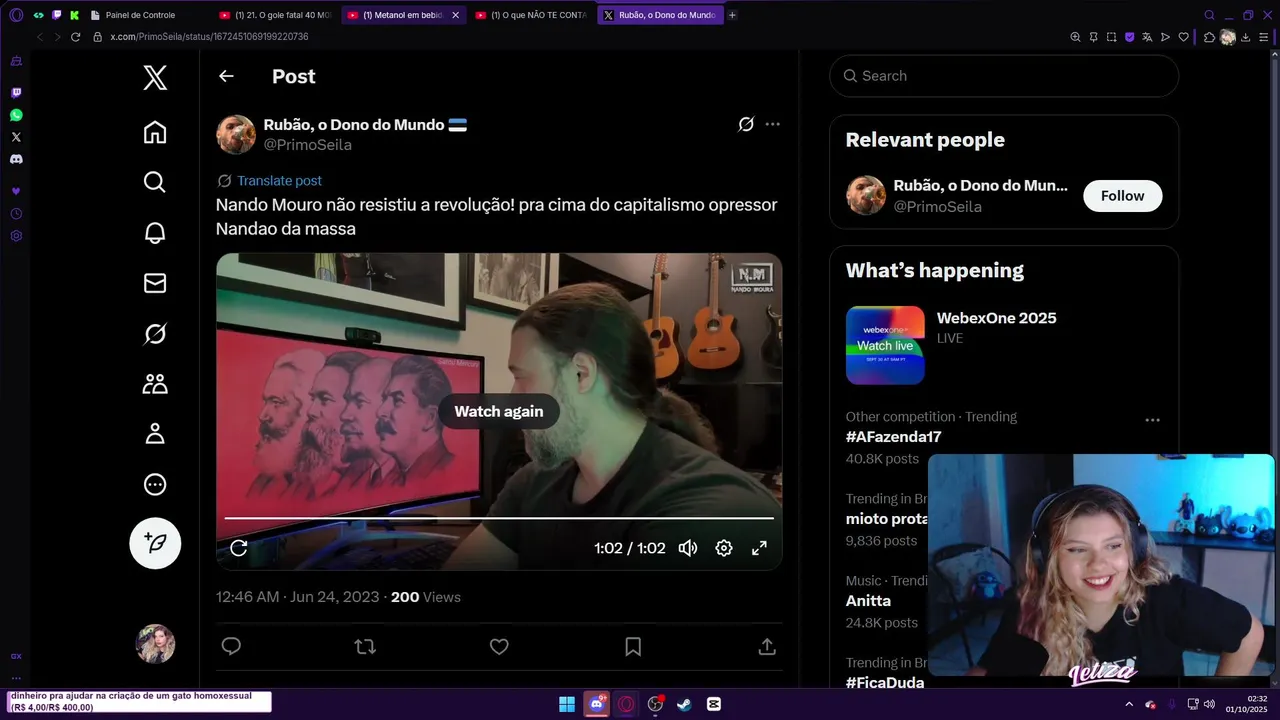
Task: Enter video fullscreen mode
Action: [x=759, y=548]
